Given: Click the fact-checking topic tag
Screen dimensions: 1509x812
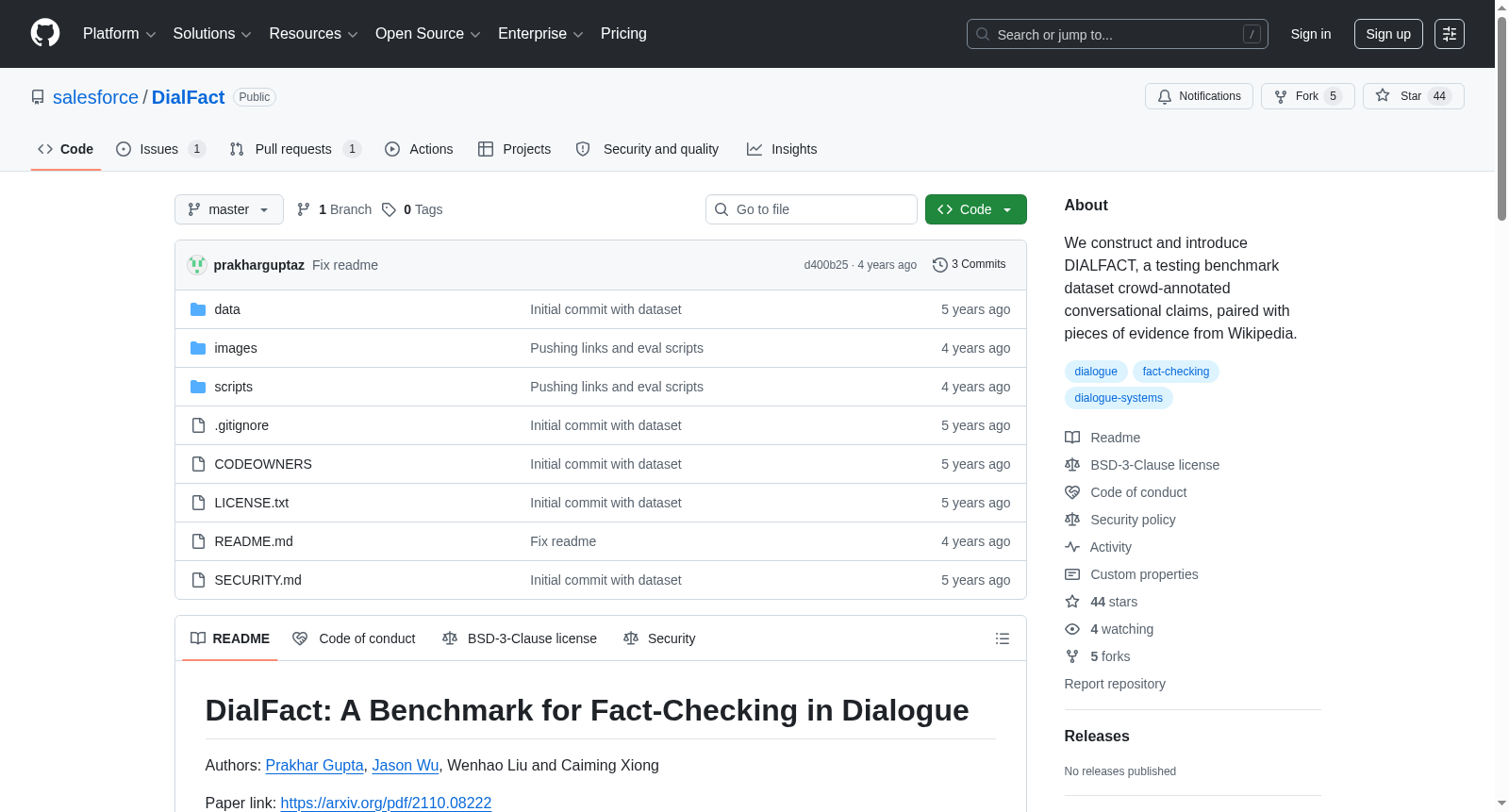Looking at the screenshot, I should [1176, 372].
